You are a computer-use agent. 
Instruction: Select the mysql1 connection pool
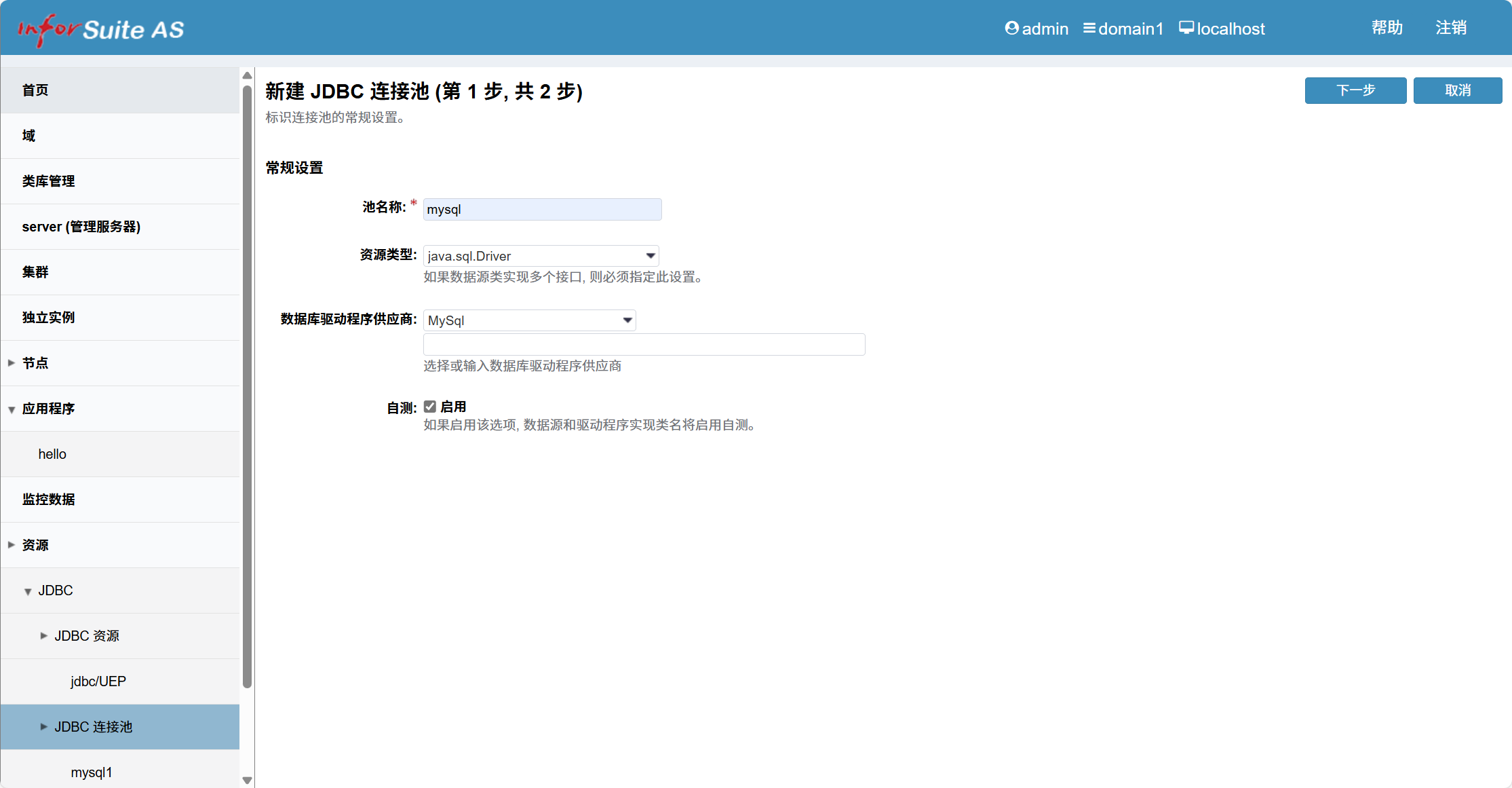coord(91,771)
